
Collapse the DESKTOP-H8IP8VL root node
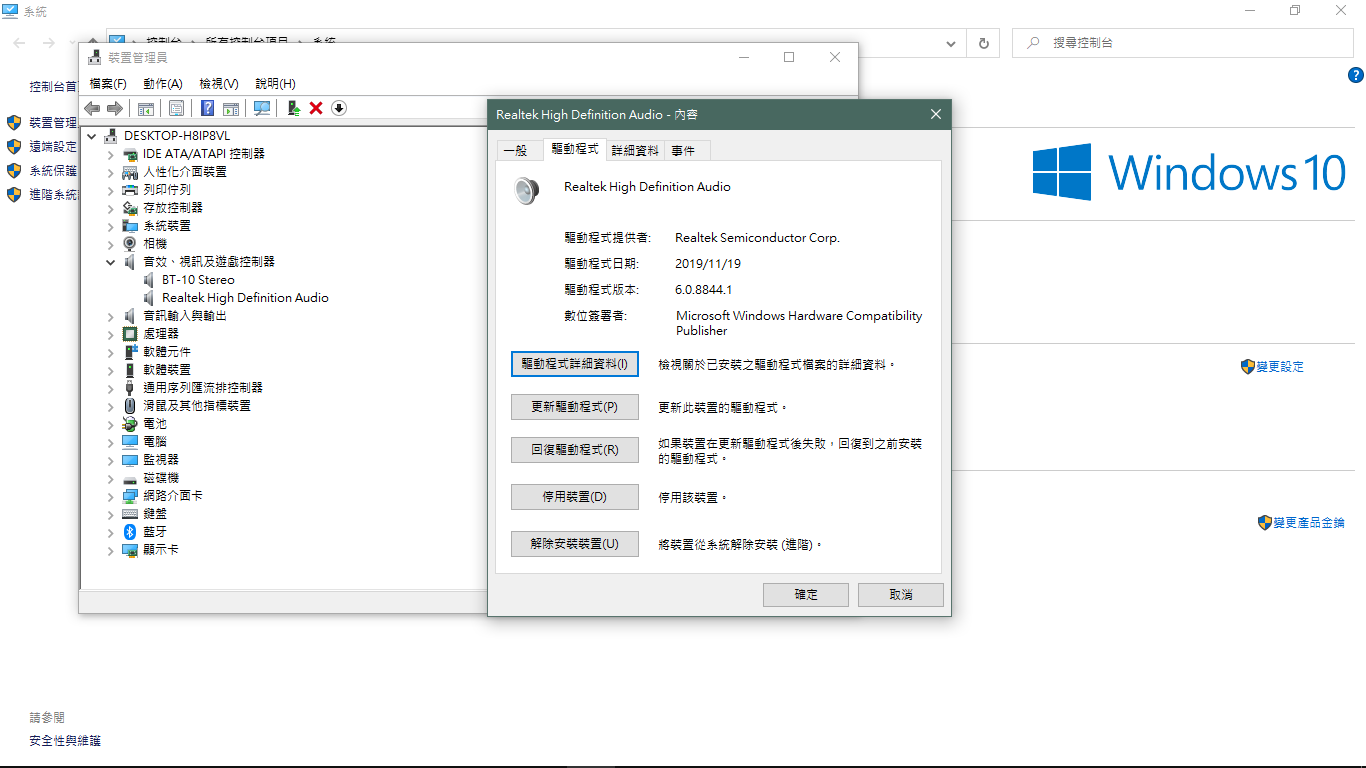tap(92, 136)
